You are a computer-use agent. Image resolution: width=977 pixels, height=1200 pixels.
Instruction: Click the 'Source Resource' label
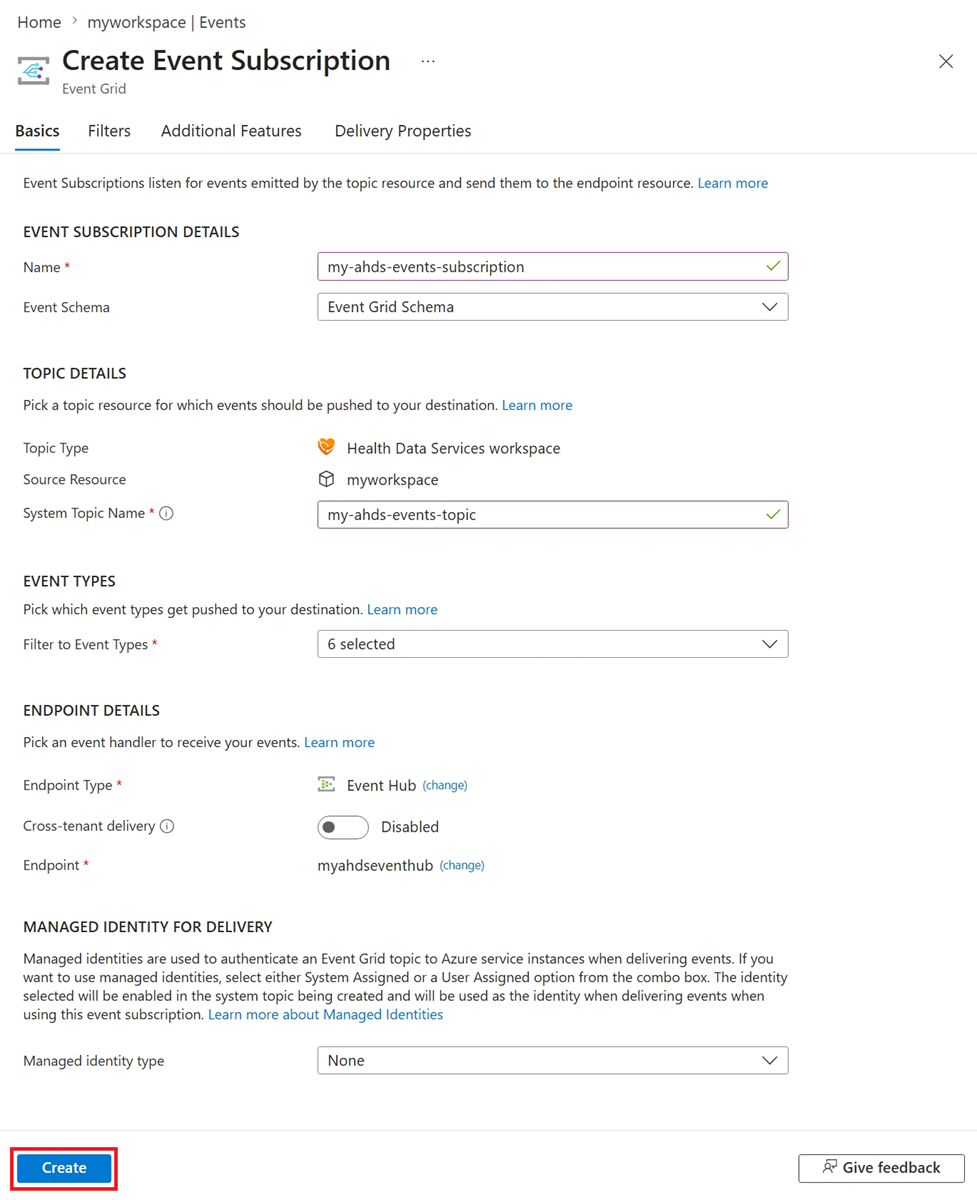click(74, 480)
